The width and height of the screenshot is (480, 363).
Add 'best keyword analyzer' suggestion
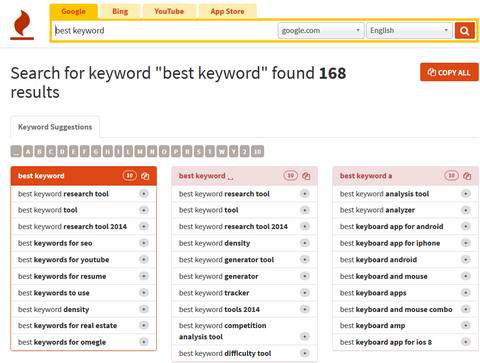click(x=466, y=210)
